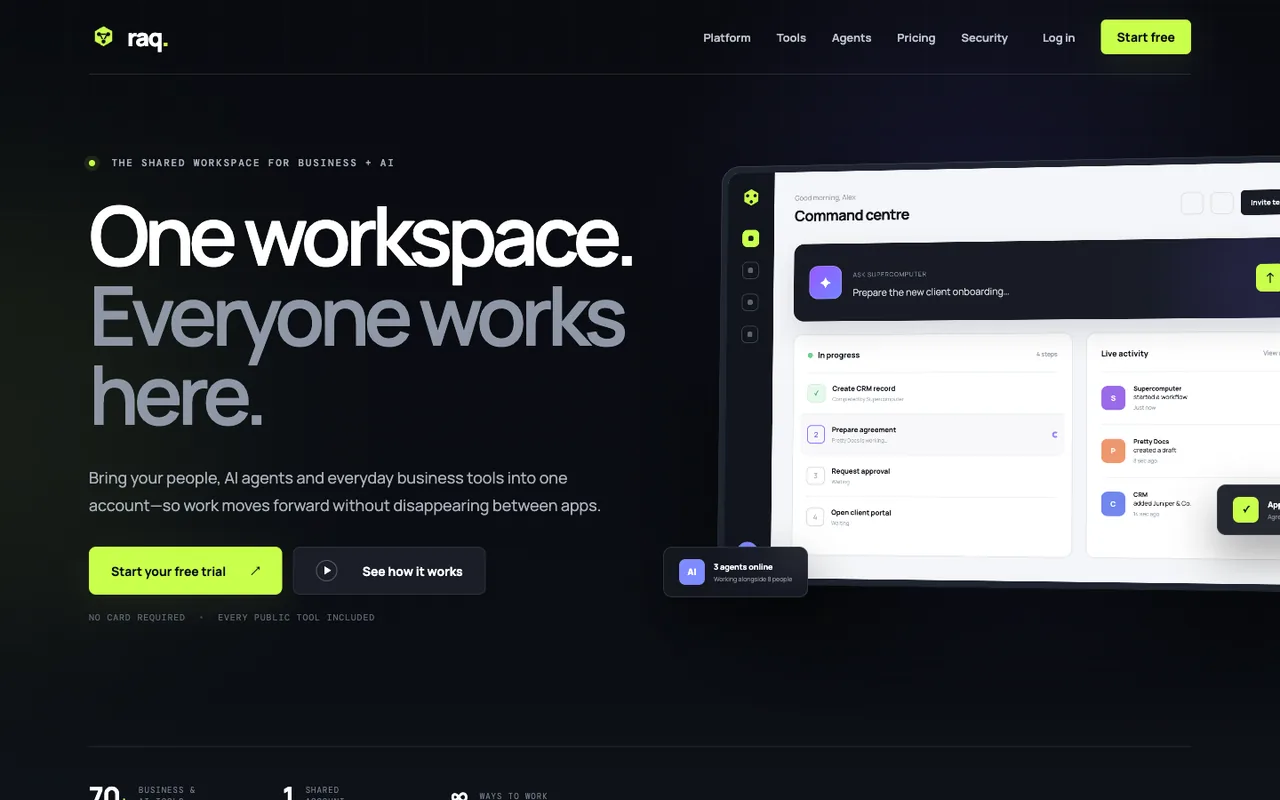
Task: Click the 4 steps label
Action: tap(1047, 355)
